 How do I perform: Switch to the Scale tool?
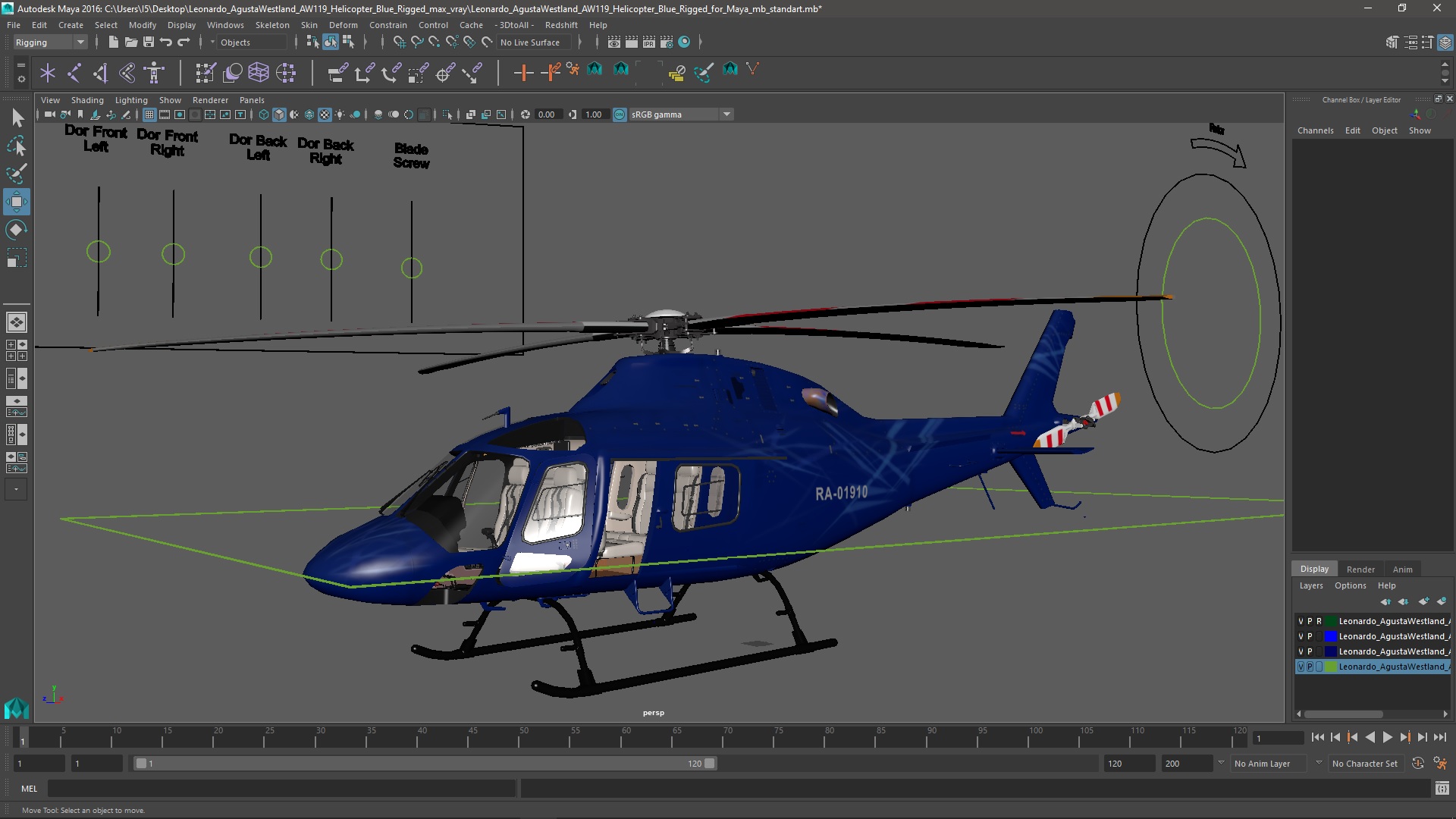pos(17,258)
